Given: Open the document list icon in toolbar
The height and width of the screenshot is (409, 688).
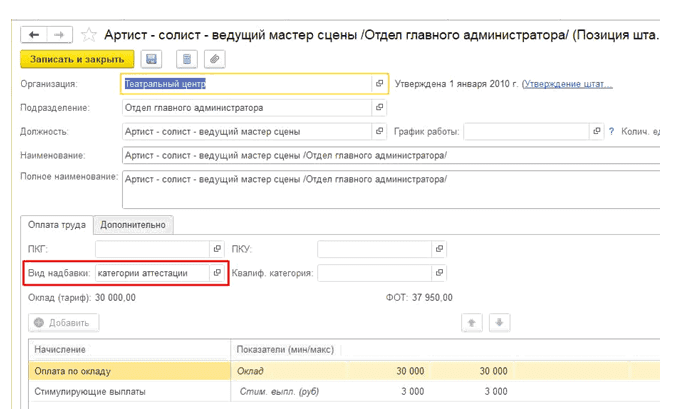Looking at the screenshot, I should click(x=187, y=59).
